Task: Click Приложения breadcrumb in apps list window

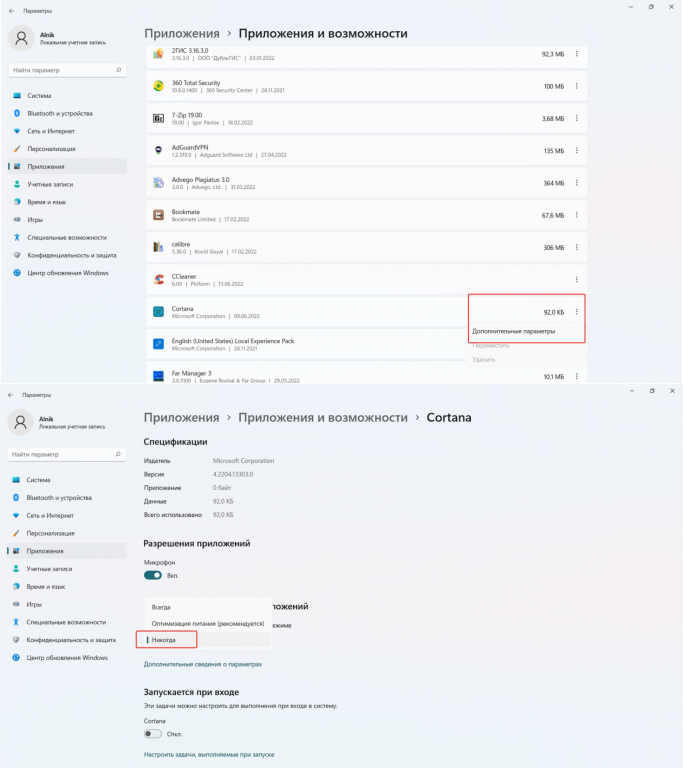Action: pyautogui.click(x=182, y=33)
